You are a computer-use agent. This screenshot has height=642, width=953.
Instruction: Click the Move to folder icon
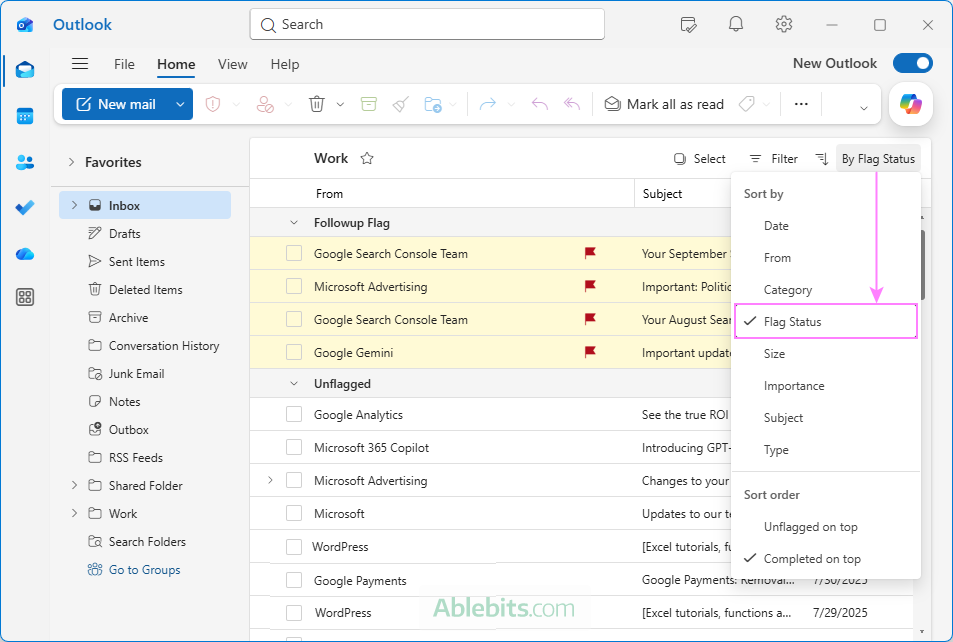[433, 105]
